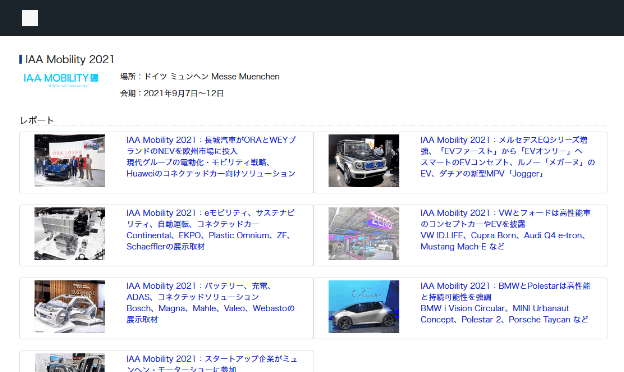Click the IAA MOBILITY logo image
Viewport: 624px width, 372px height.
[60, 80]
